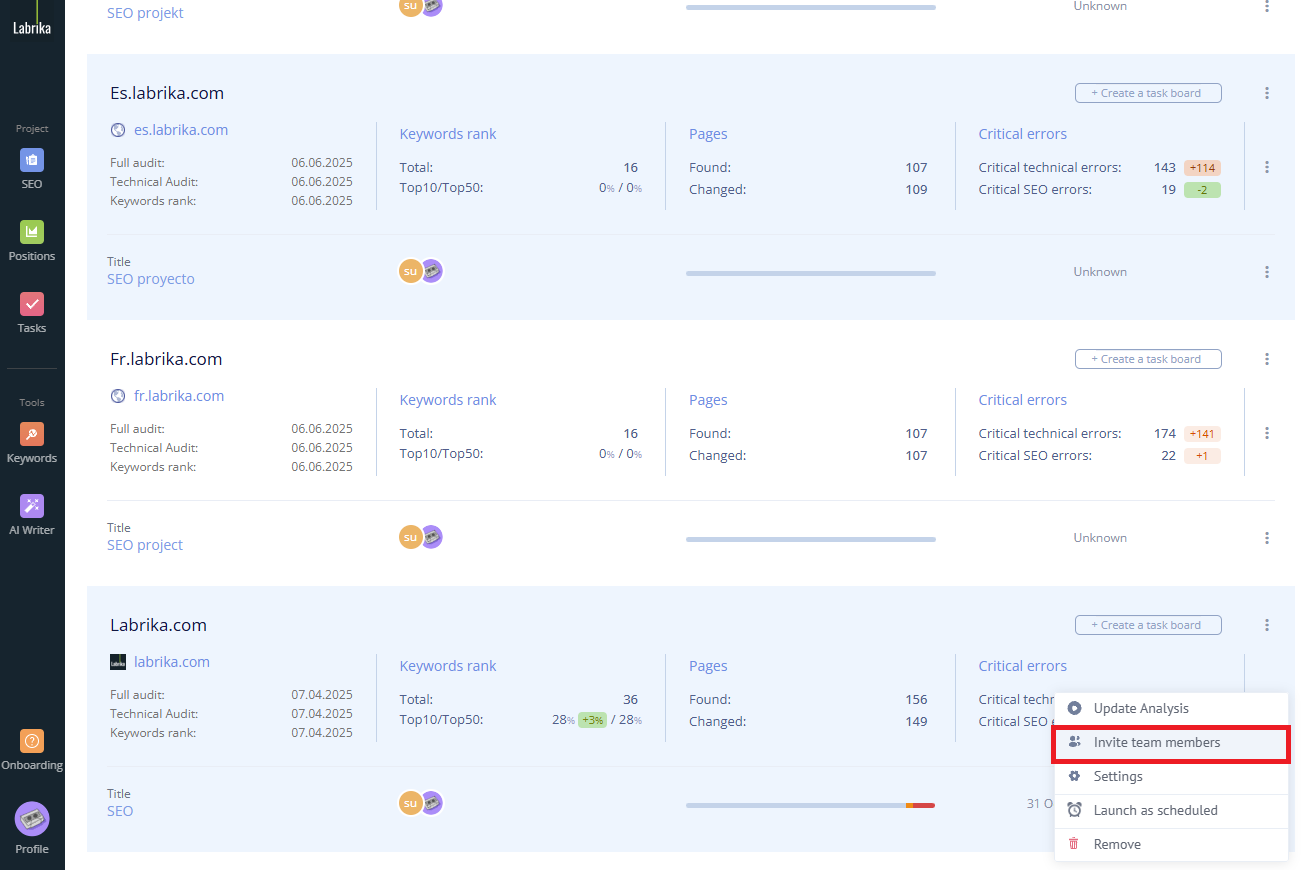
Task: Open three-dot menu in SEO proyecto row
Action: 1267,272
